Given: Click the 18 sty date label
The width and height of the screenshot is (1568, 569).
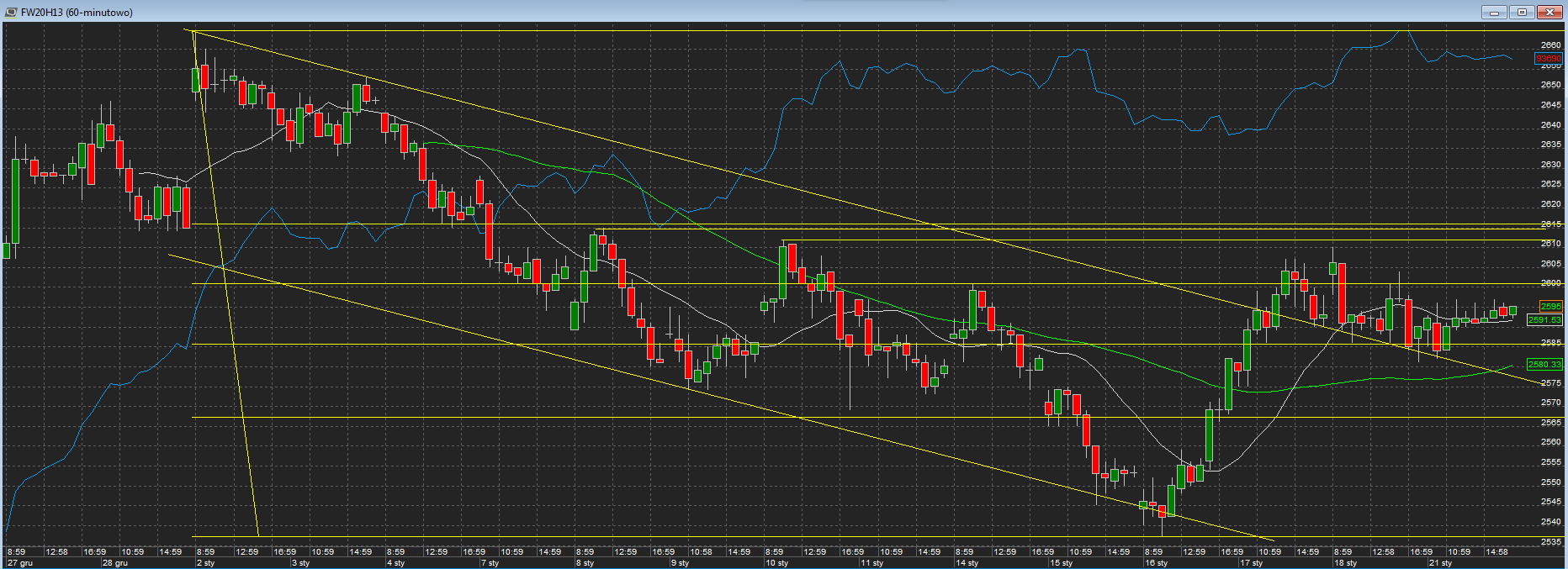Looking at the screenshot, I should point(1345,563).
